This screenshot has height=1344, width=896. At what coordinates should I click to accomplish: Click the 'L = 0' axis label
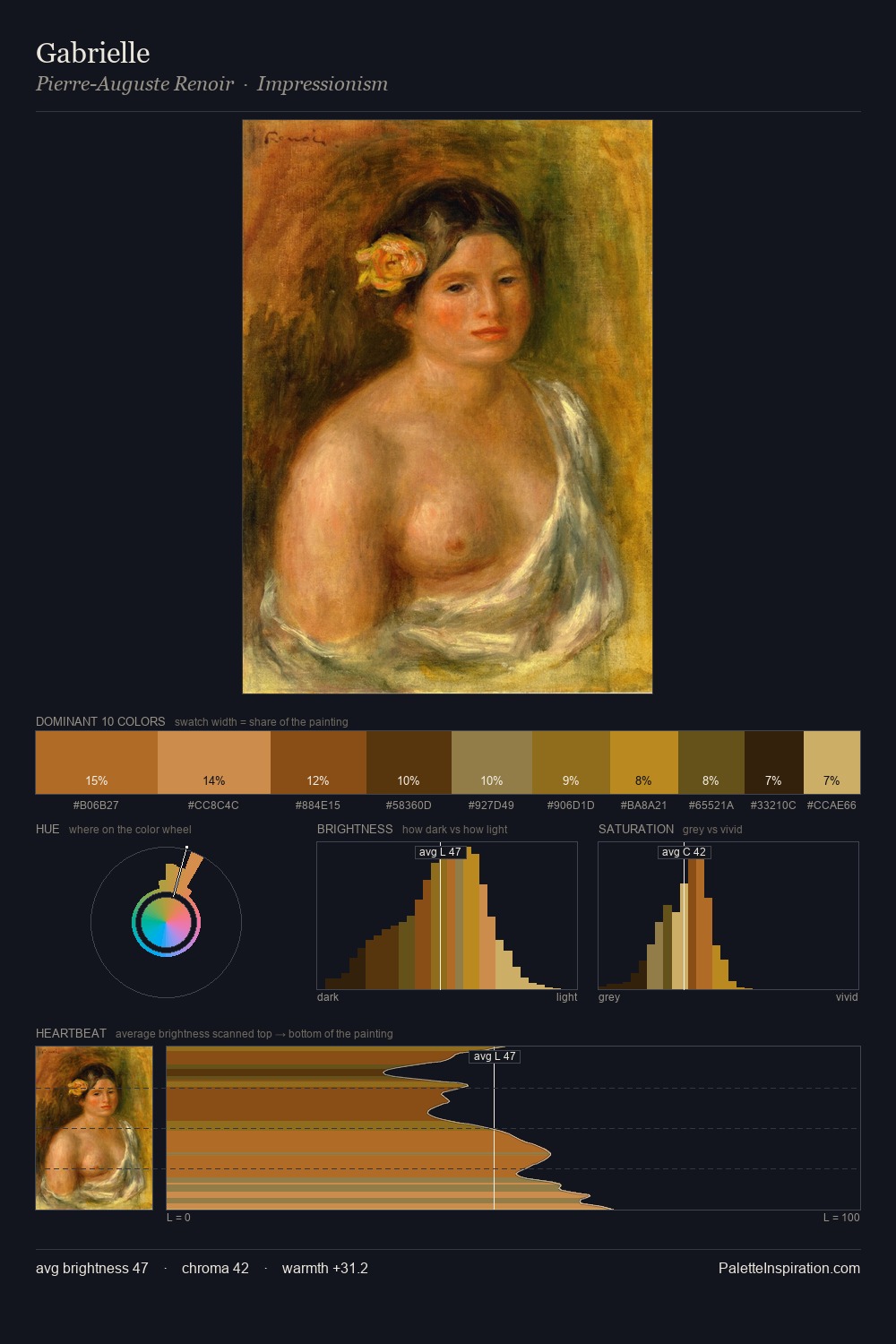point(178,1218)
